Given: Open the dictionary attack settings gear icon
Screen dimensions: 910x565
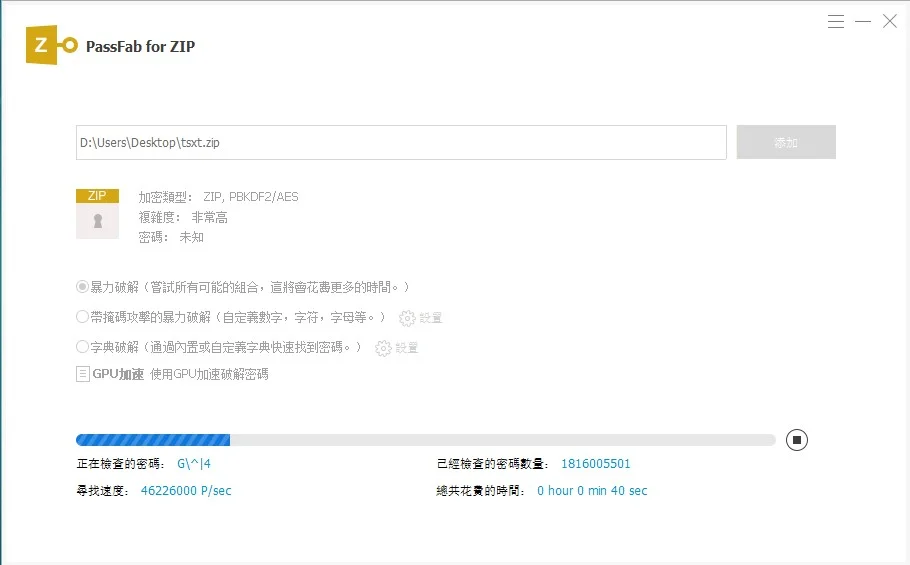Looking at the screenshot, I should [383, 348].
